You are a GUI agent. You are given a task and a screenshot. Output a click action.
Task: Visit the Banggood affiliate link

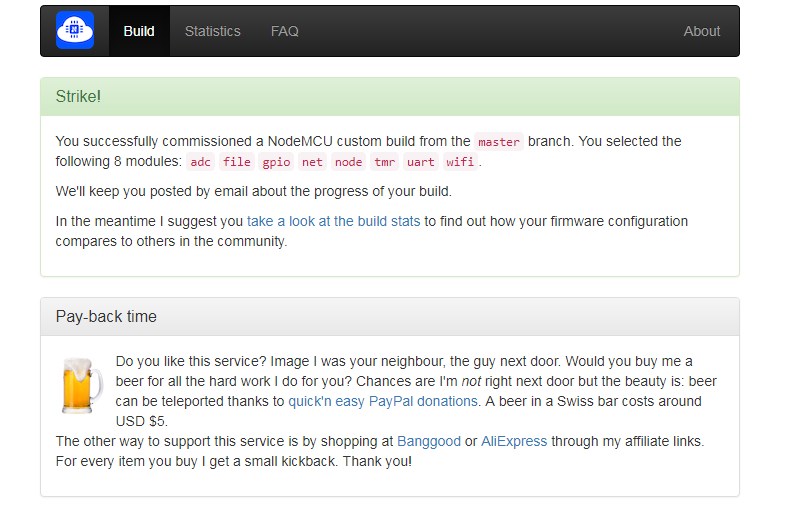coord(429,441)
